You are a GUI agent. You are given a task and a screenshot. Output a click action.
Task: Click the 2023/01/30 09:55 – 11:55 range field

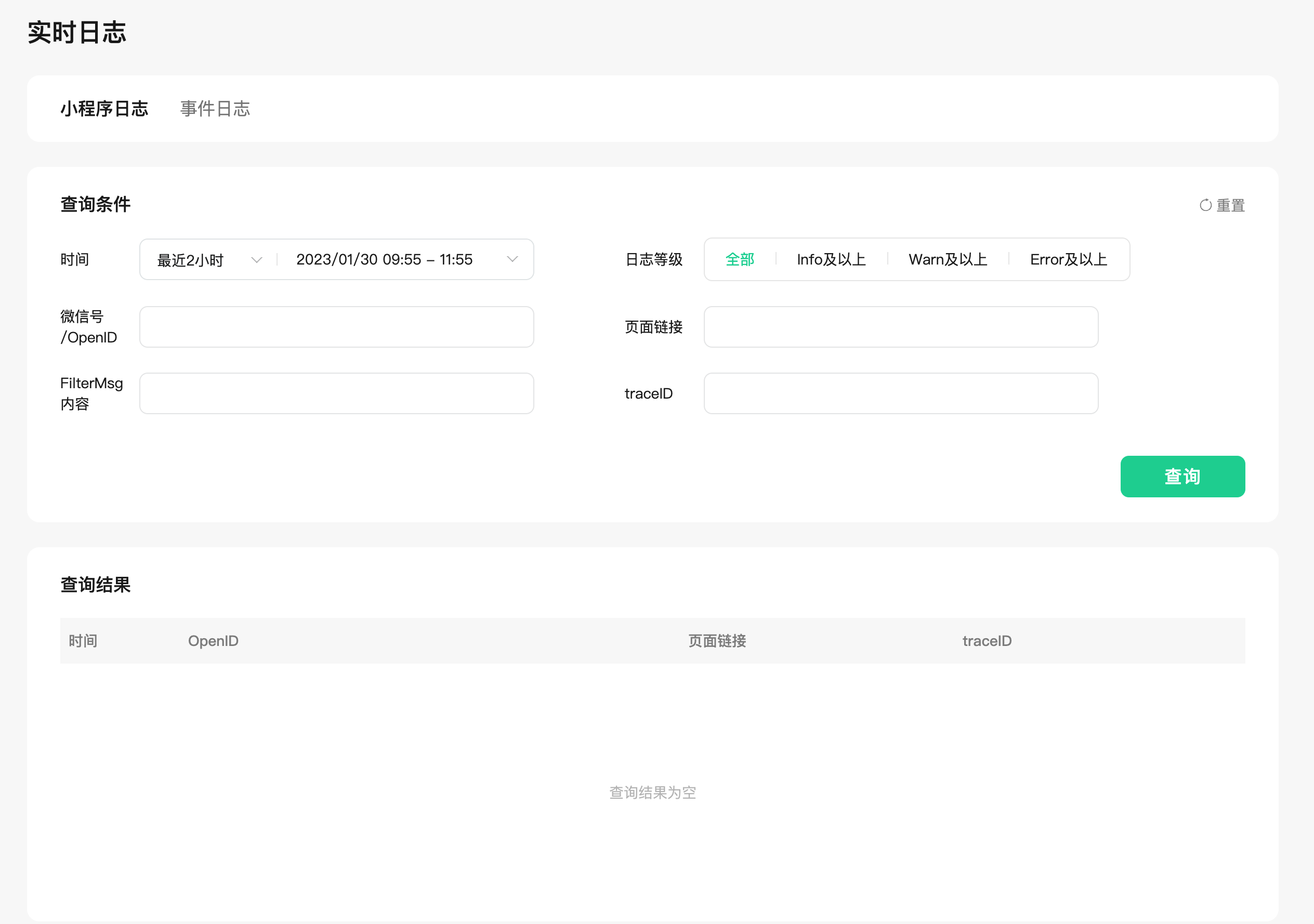coord(384,259)
